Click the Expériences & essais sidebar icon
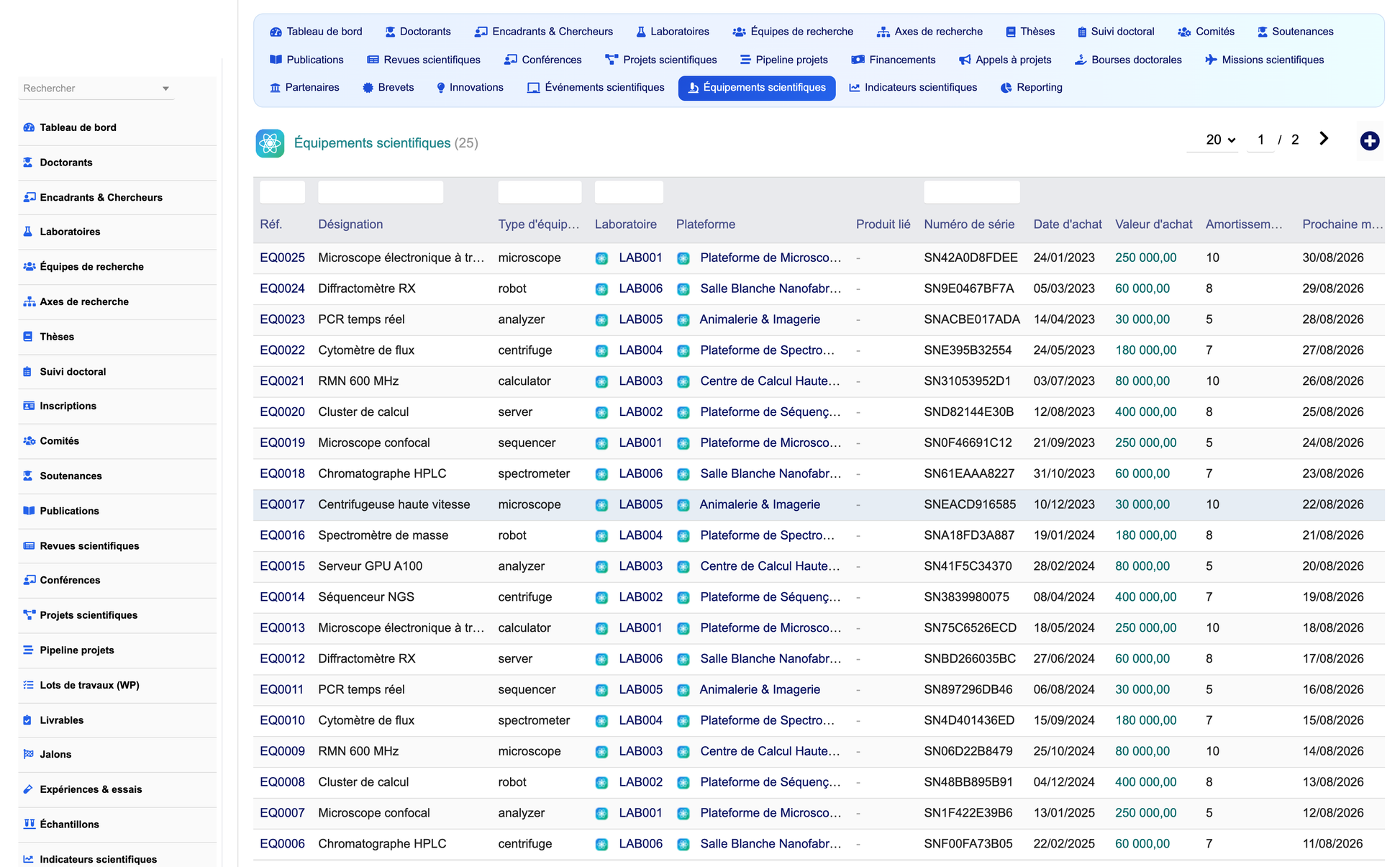The width and height of the screenshot is (1400, 867). click(x=29, y=789)
